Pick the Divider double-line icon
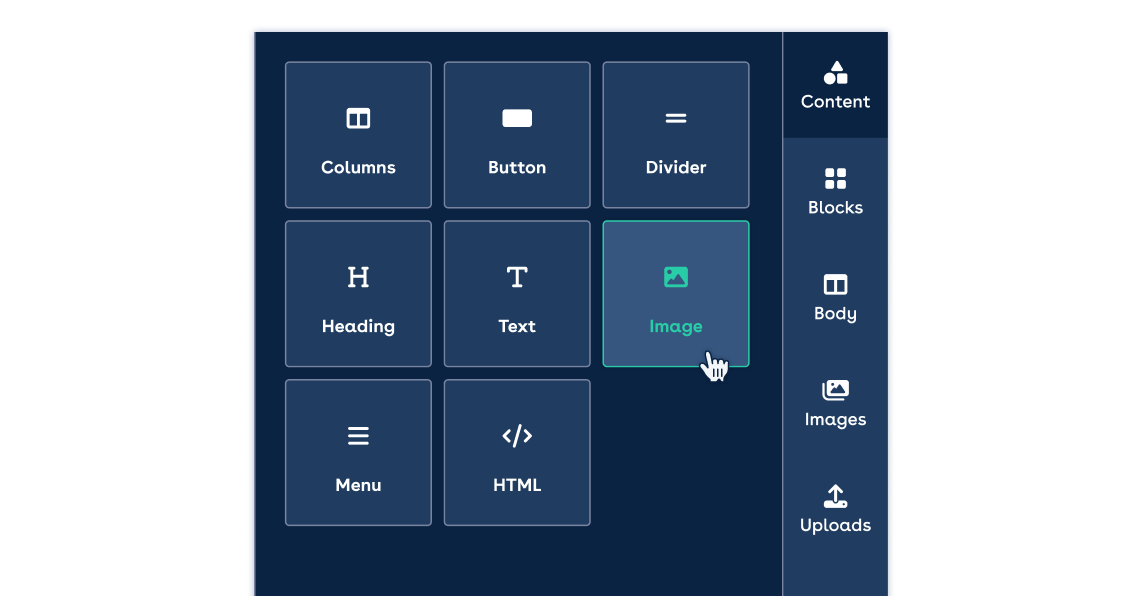Viewport: 1142px width, 596px height. point(676,119)
